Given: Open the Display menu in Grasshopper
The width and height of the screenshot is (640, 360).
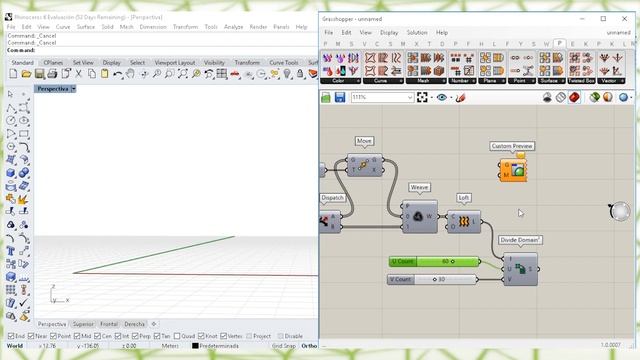Looking at the screenshot, I should [x=389, y=32].
